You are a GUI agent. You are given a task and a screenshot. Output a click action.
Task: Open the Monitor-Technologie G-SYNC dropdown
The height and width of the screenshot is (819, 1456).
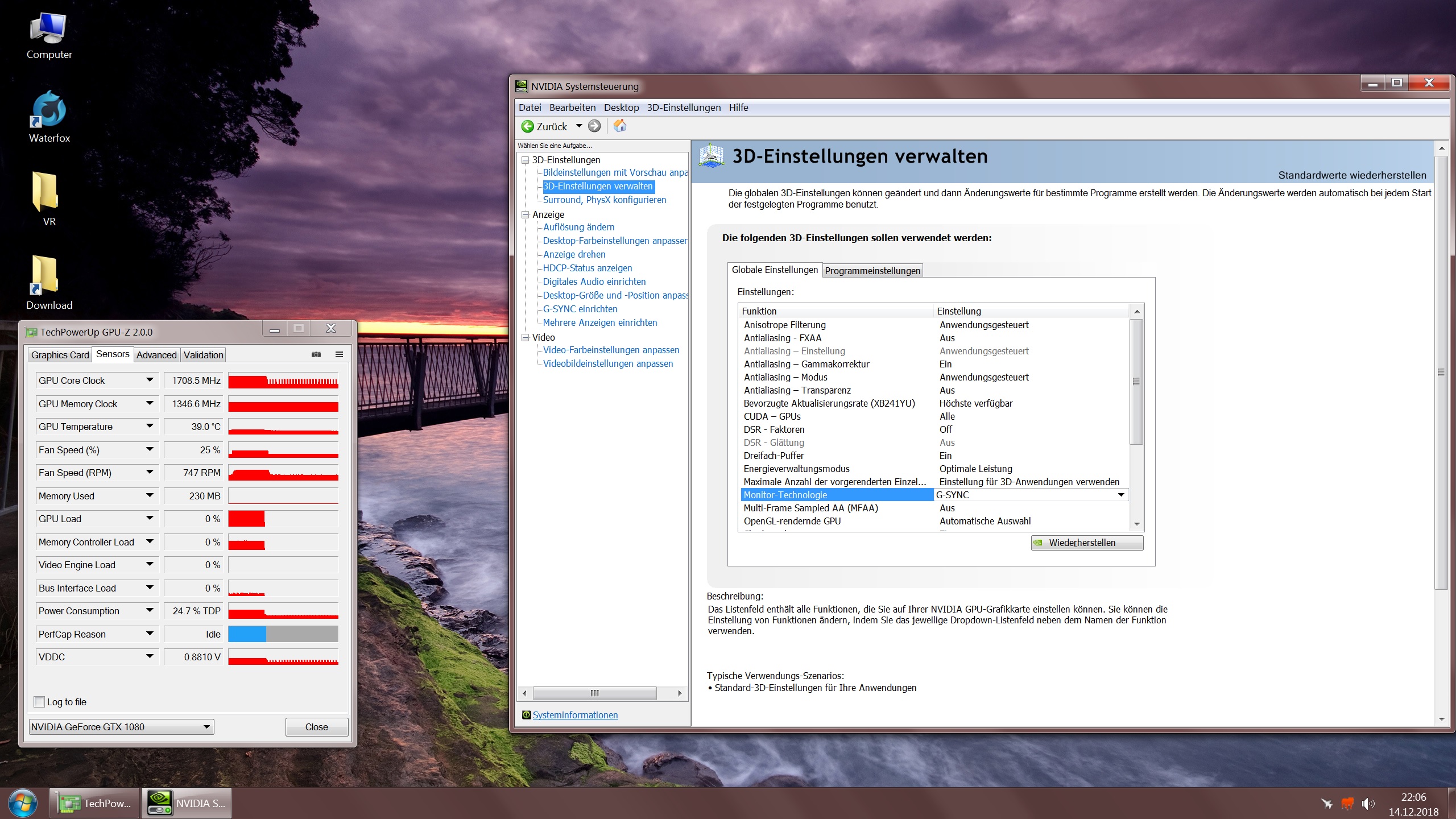coord(1120,495)
